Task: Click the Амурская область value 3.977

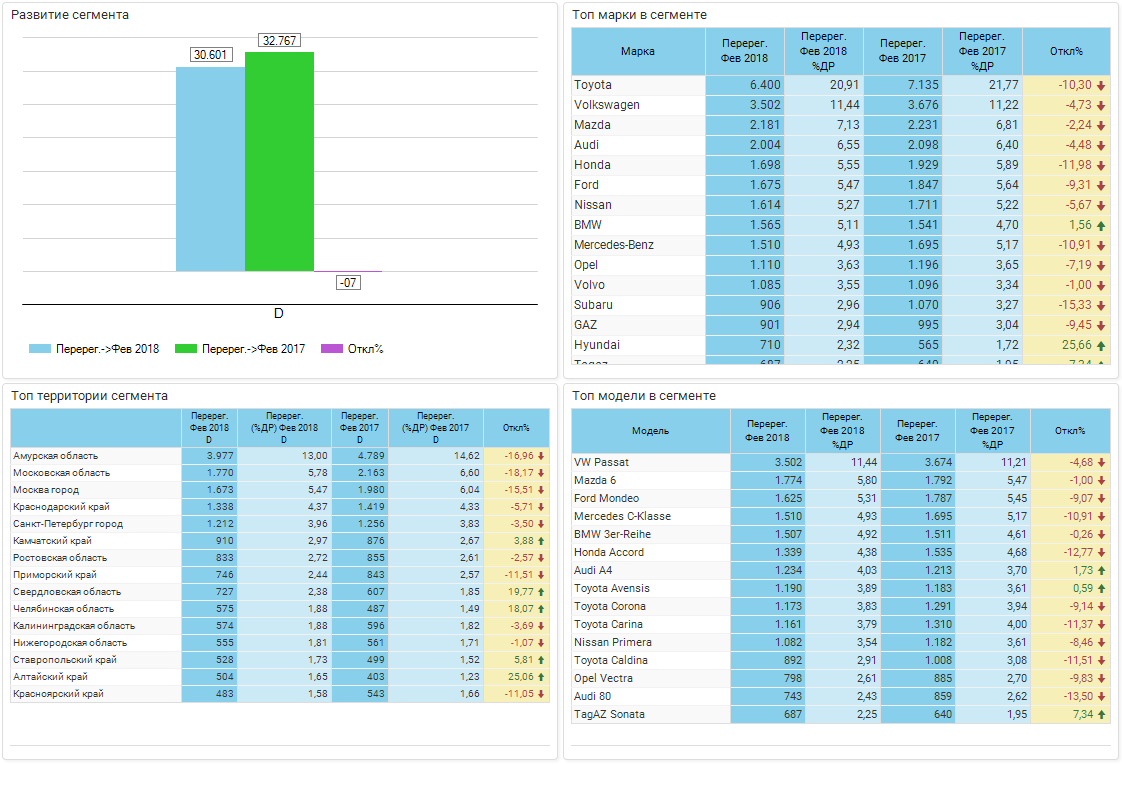Action: [x=209, y=456]
